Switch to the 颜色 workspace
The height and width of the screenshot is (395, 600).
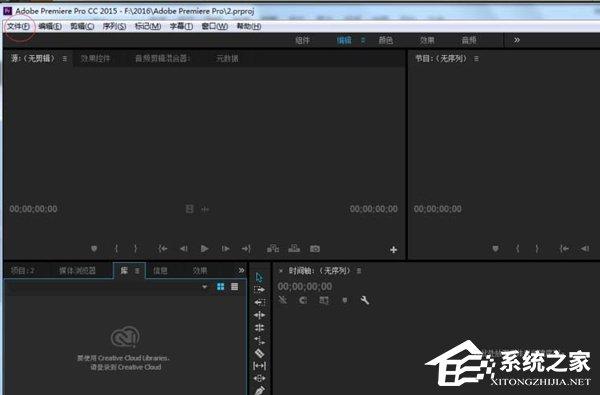click(386, 40)
